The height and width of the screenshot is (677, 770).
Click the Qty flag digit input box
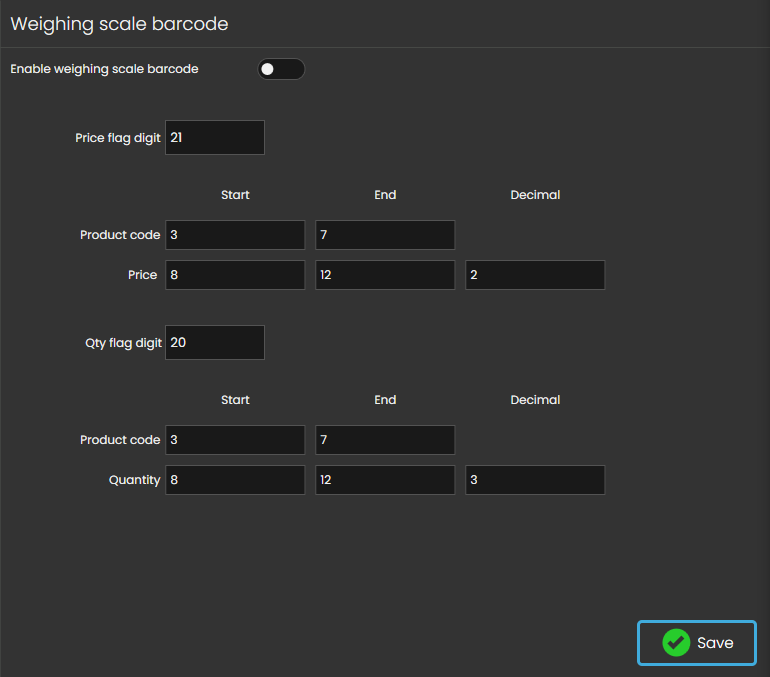pos(214,342)
